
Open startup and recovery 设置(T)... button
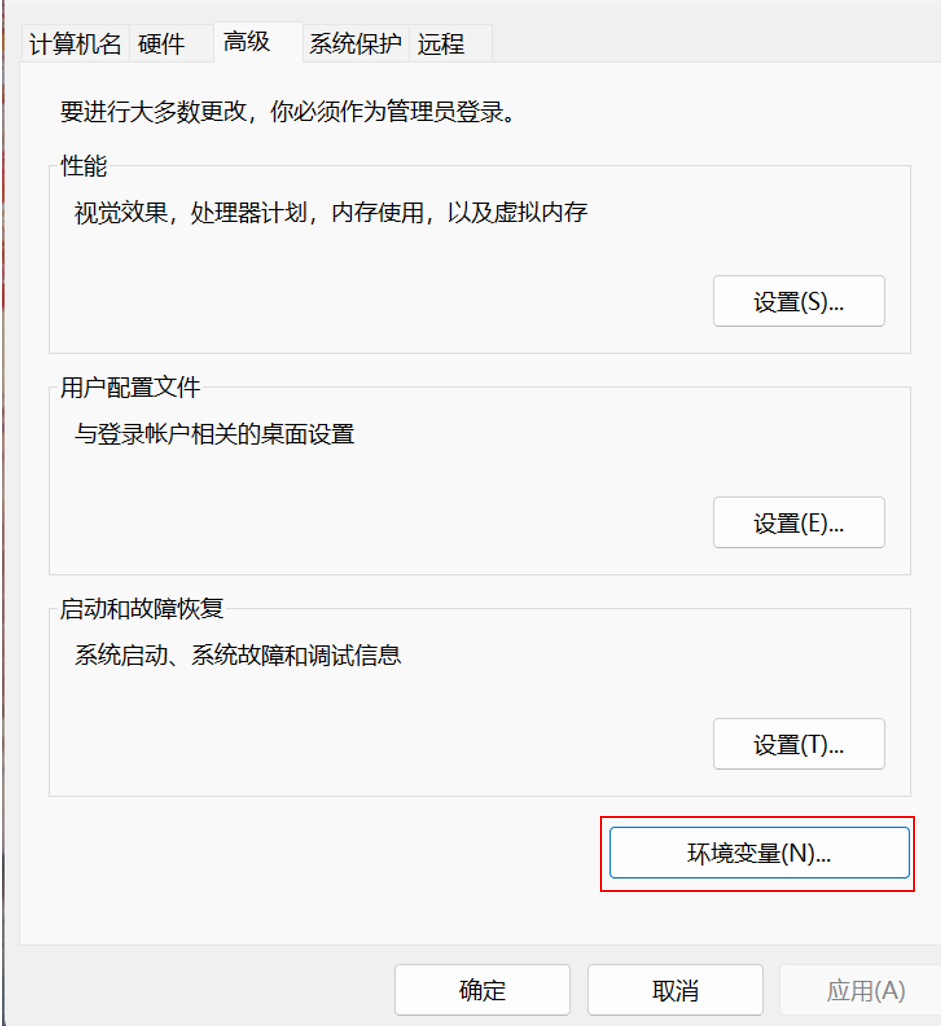[799, 744]
